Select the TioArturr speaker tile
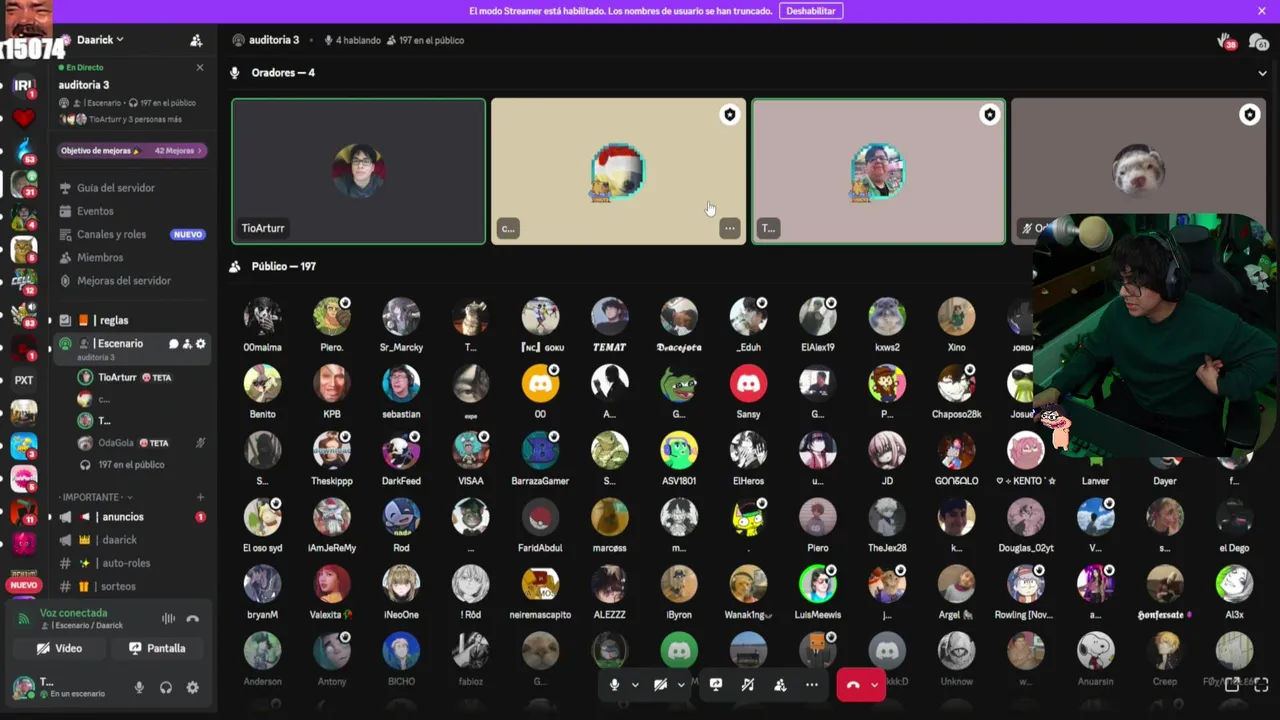 click(x=358, y=171)
